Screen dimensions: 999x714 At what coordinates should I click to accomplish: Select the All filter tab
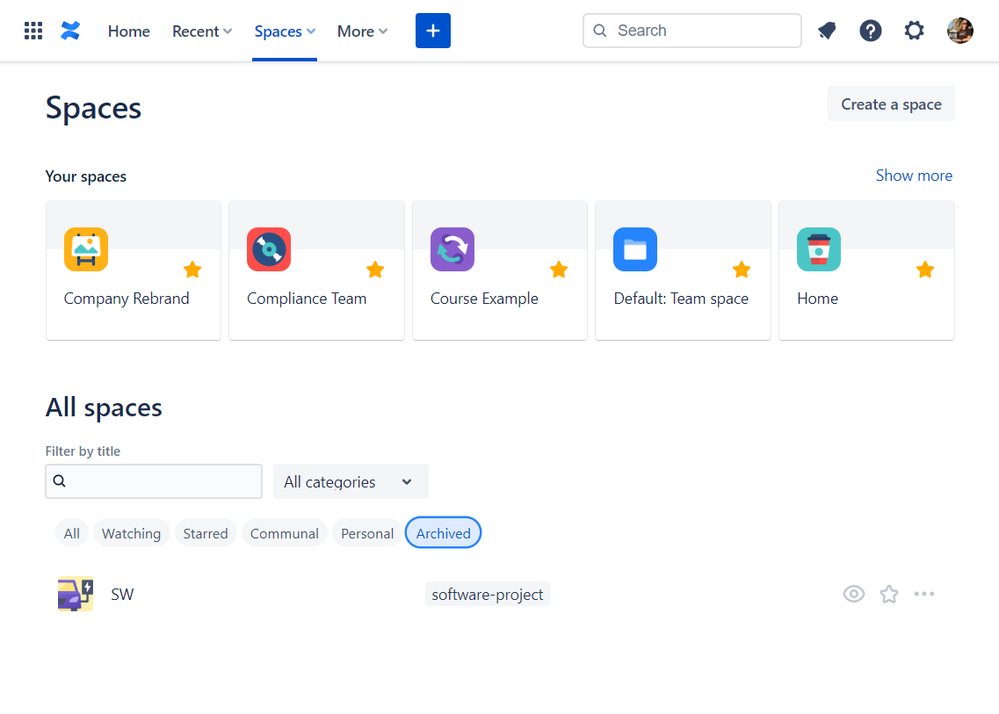pos(71,533)
